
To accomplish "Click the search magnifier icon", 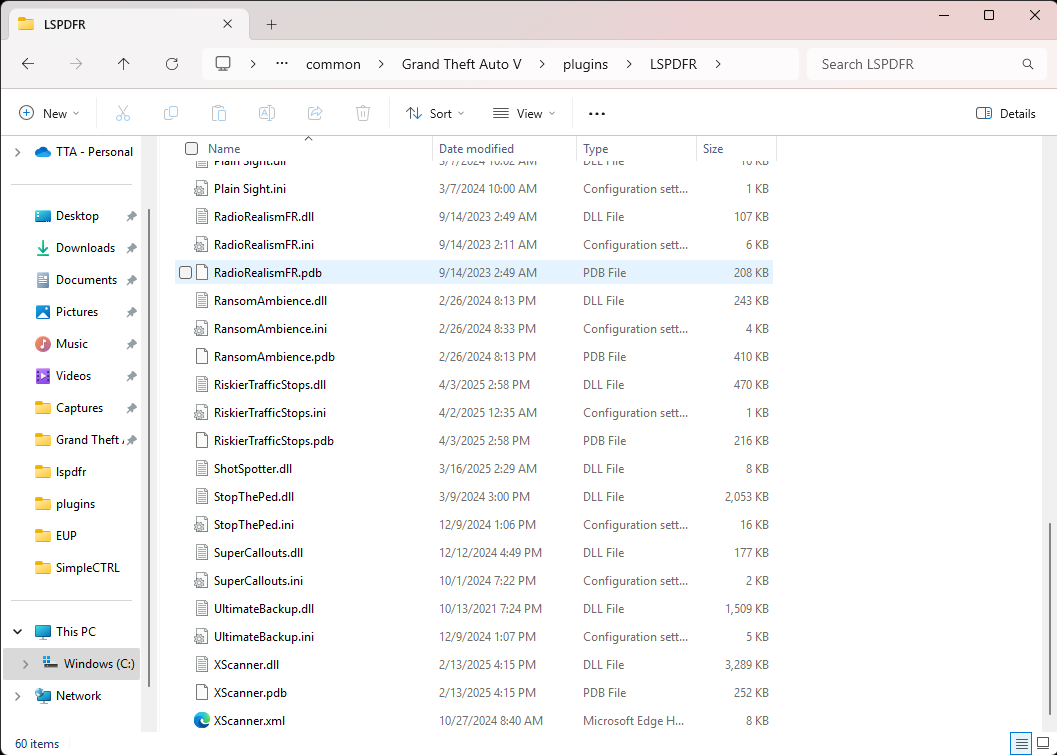I will pos(1028,64).
